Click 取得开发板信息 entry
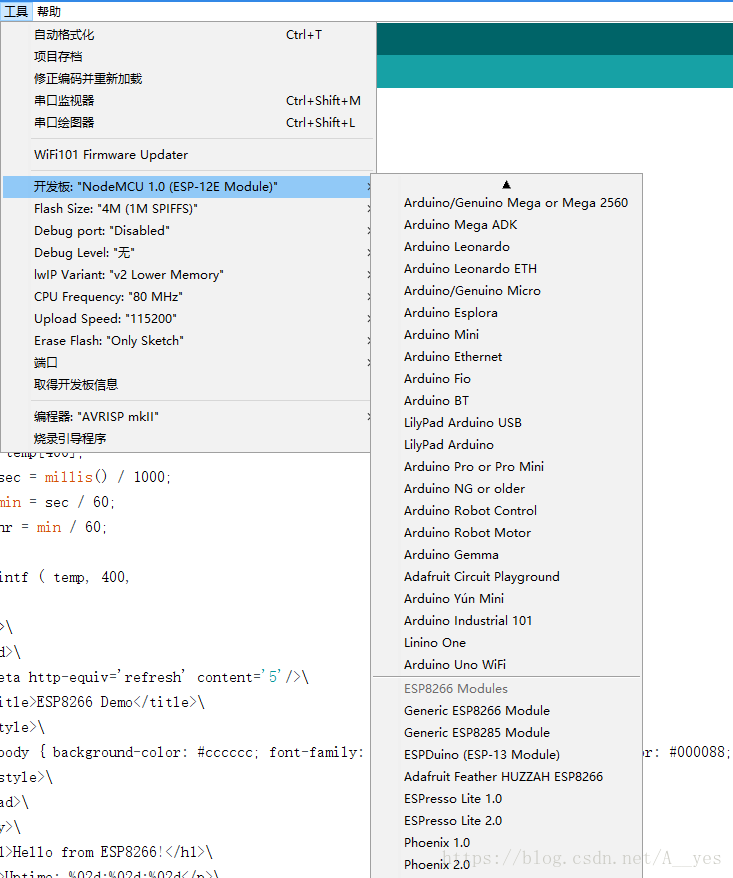Viewport: 733px width, 878px height. tap(187, 385)
